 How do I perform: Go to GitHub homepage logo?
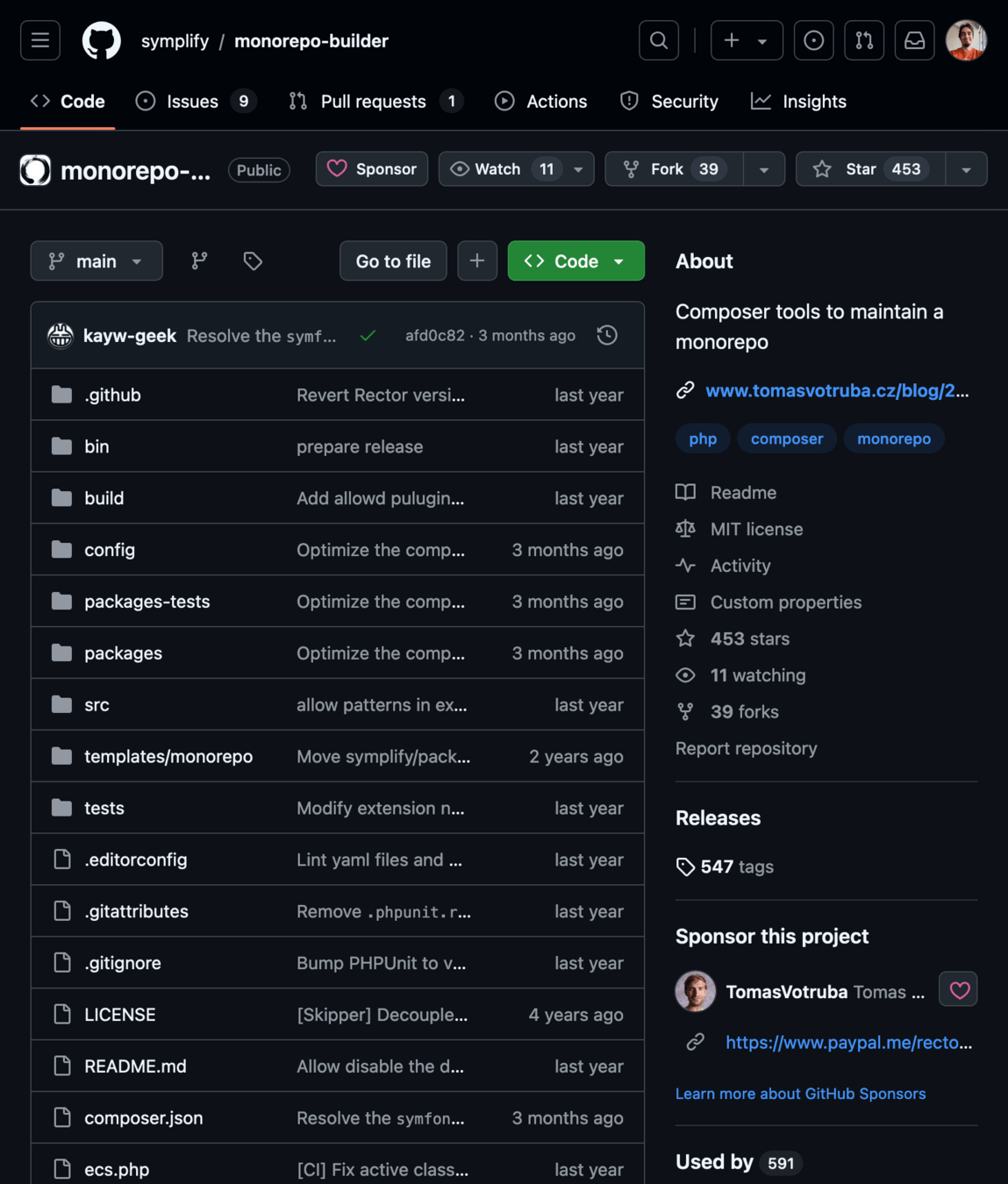click(x=102, y=40)
